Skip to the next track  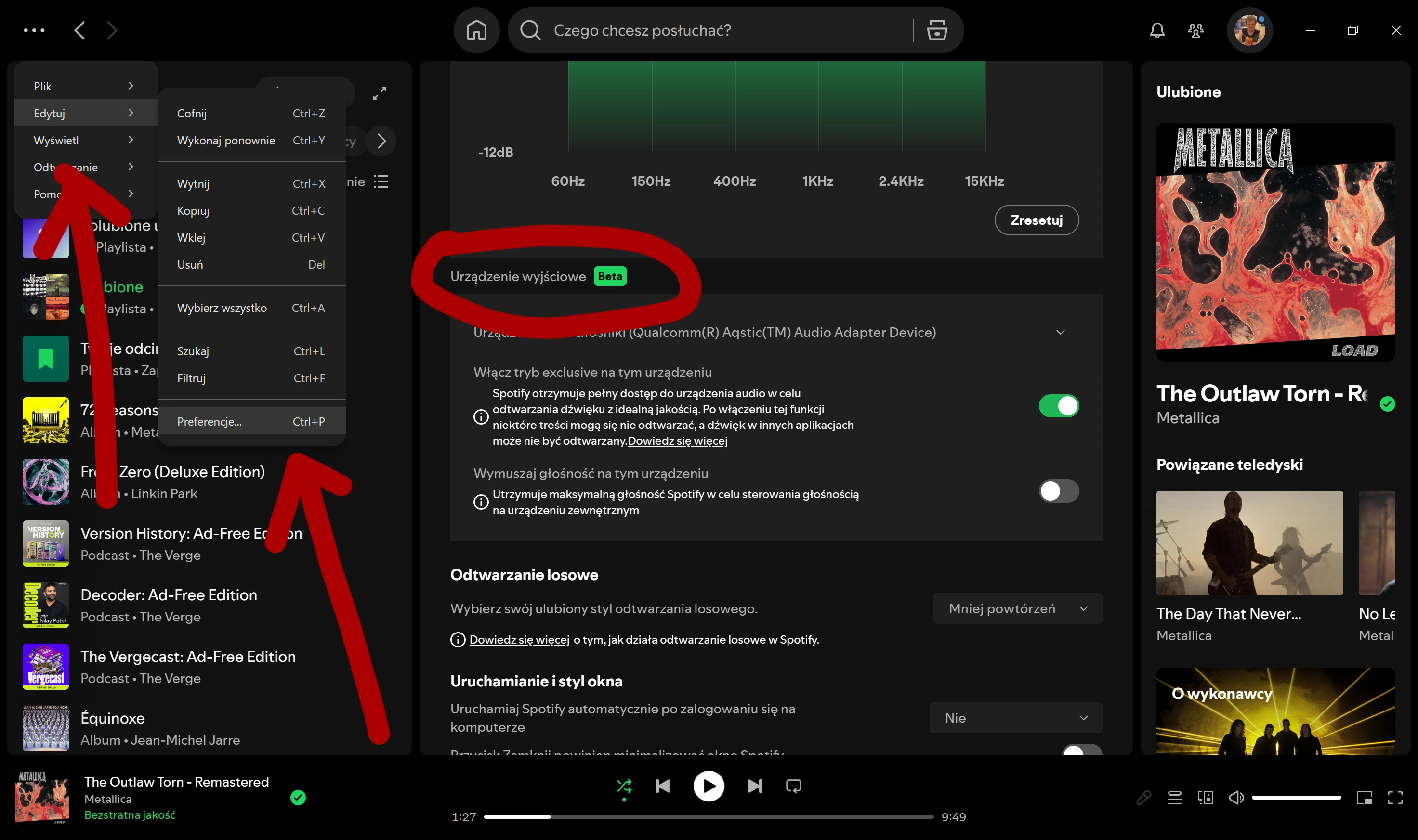pos(754,786)
